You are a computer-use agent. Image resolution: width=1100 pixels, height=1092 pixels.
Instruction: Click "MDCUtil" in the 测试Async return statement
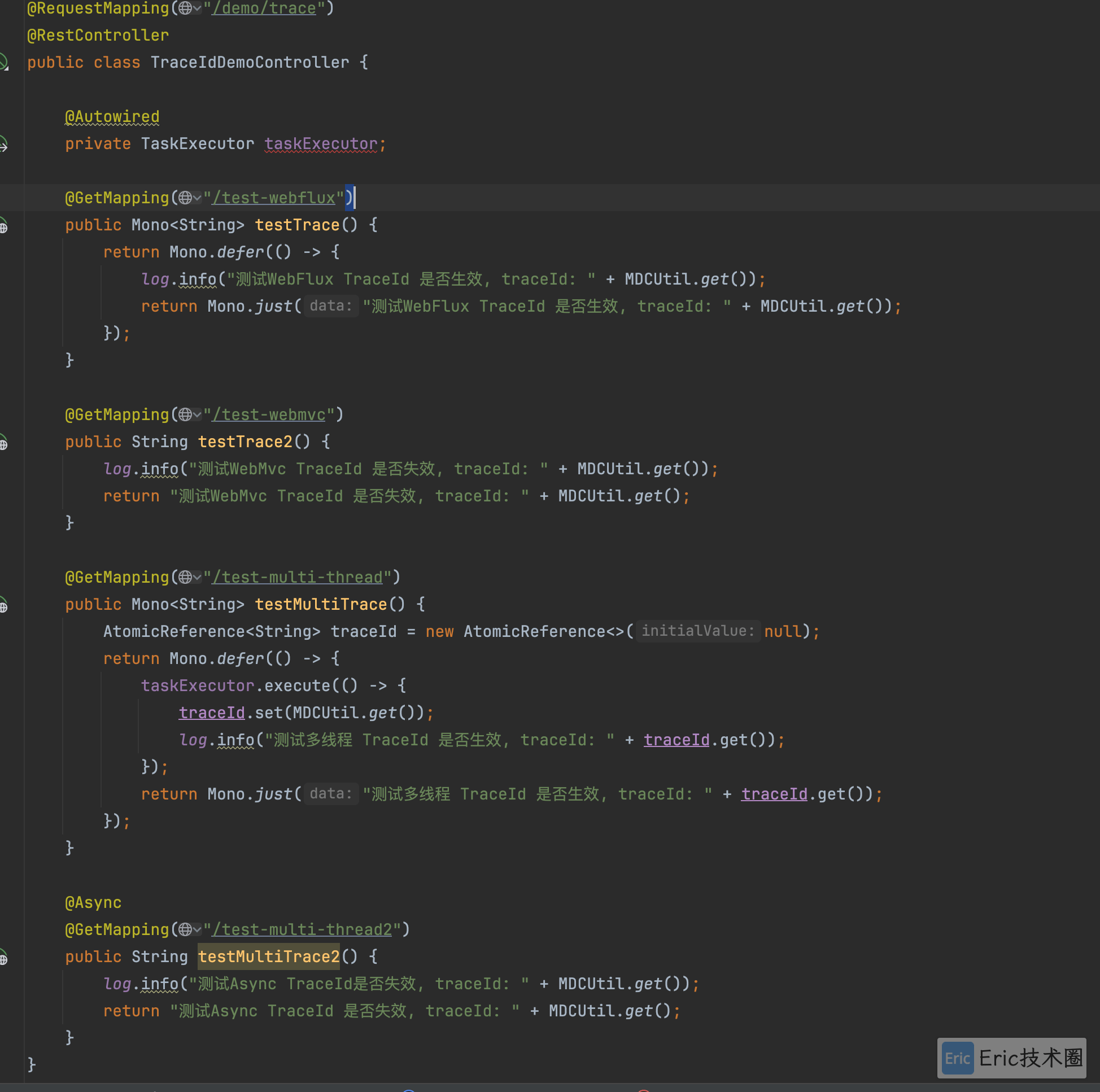click(x=582, y=1011)
